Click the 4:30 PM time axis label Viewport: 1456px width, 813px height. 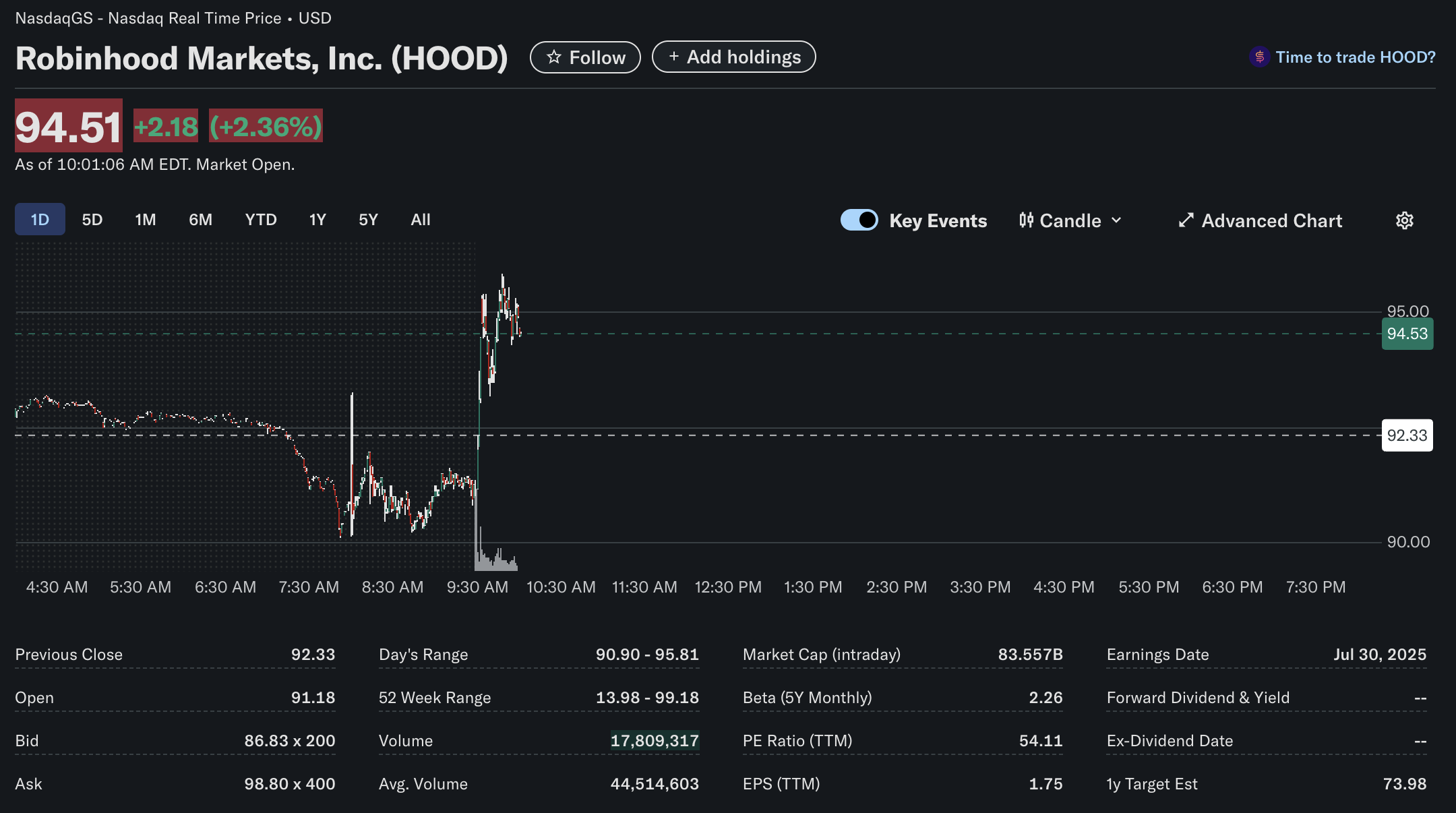(x=1064, y=587)
